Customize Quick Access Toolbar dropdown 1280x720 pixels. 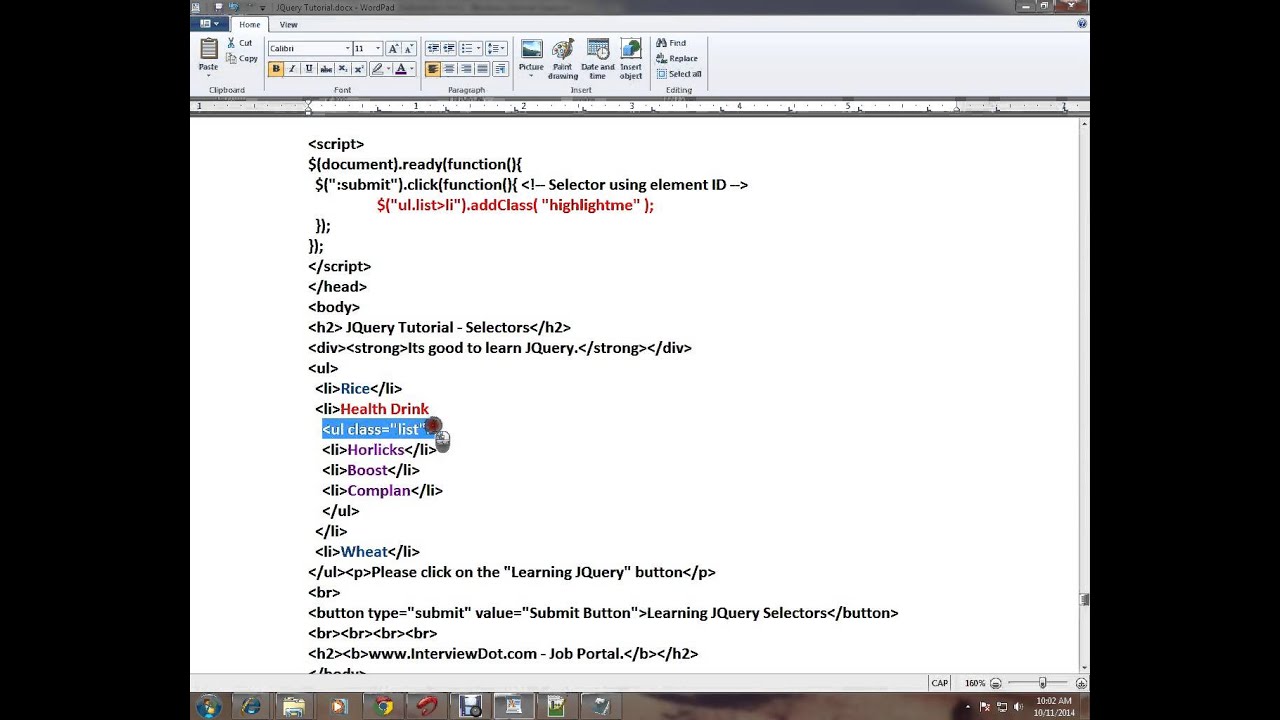[x=262, y=7]
